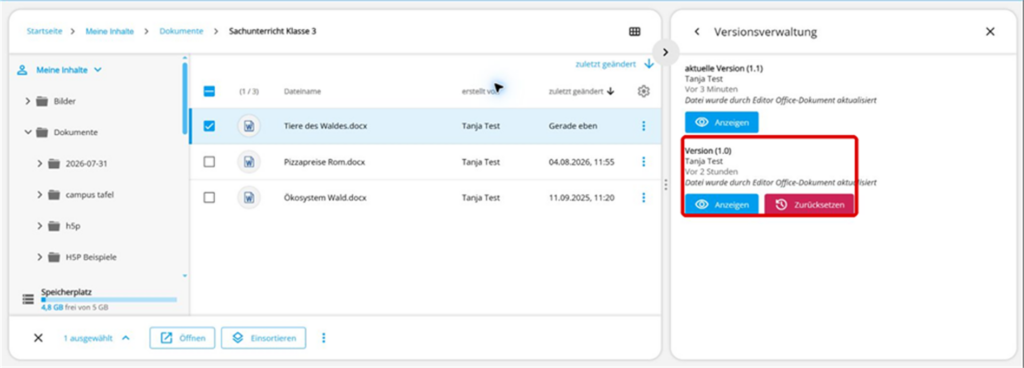Click date 11.09.2025, 11:20 cell
Viewport: 1024px width, 368px height.
click(x=581, y=197)
